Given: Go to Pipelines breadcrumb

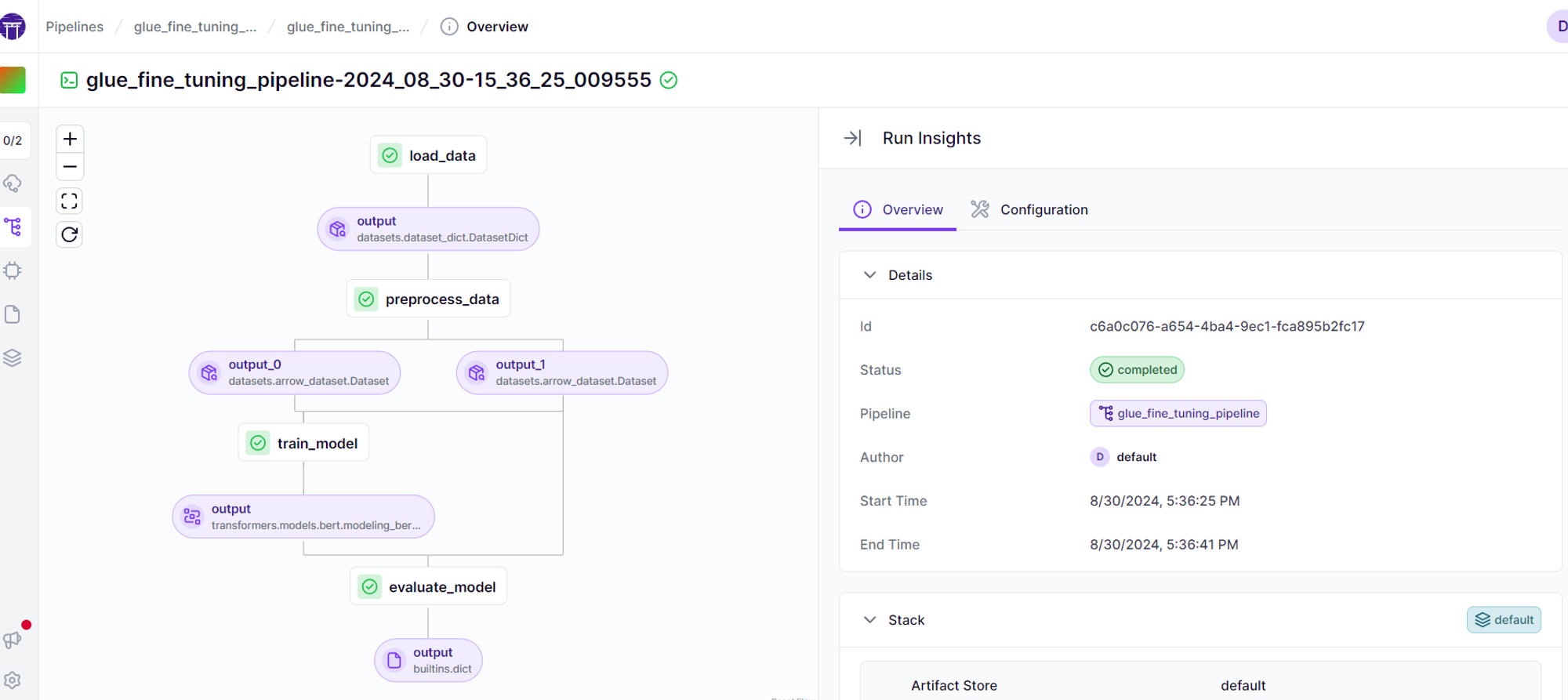Looking at the screenshot, I should 74,27.
